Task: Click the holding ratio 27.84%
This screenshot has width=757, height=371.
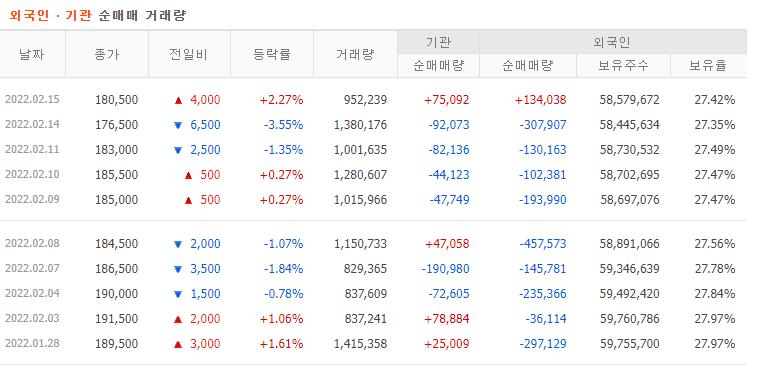Action: [715, 294]
